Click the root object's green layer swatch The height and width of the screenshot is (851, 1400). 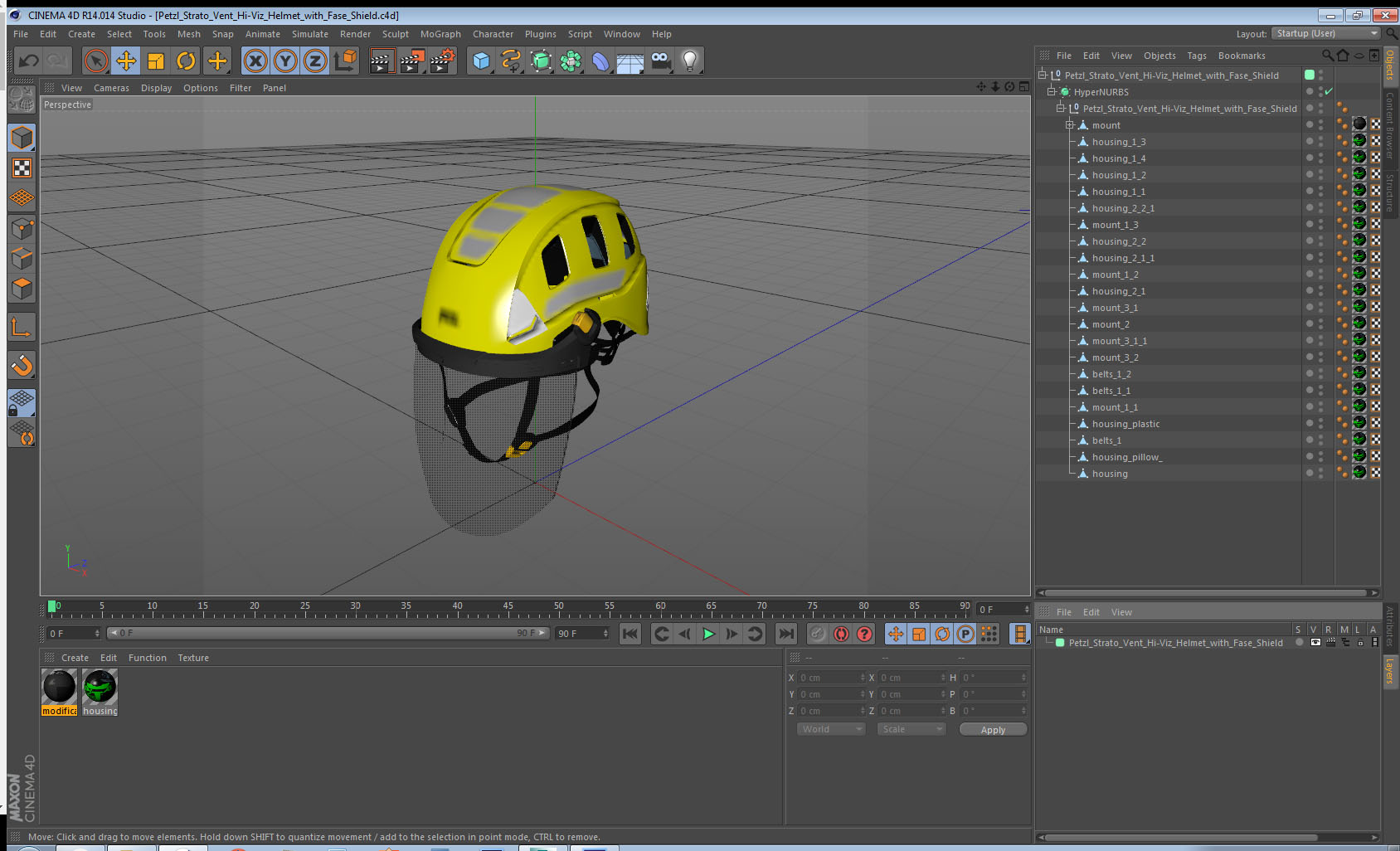pyautogui.click(x=1310, y=75)
